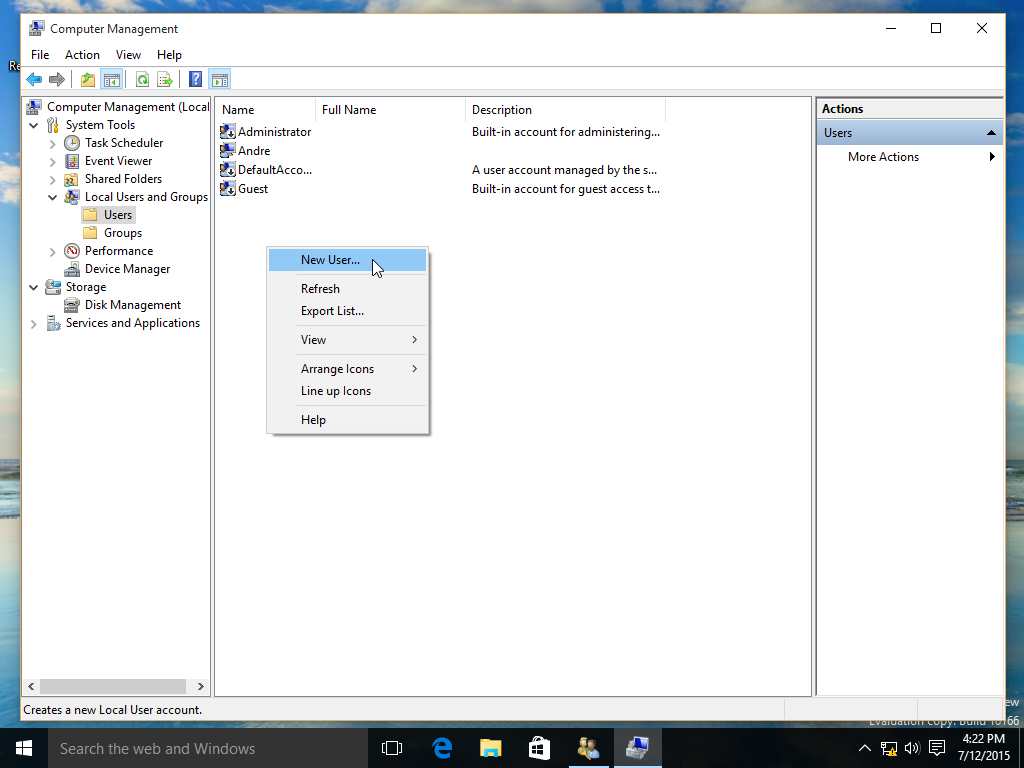This screenshot has width=1024, height=768.
Task: Click tree pane scrollbar left arrow
Action: 31,686
